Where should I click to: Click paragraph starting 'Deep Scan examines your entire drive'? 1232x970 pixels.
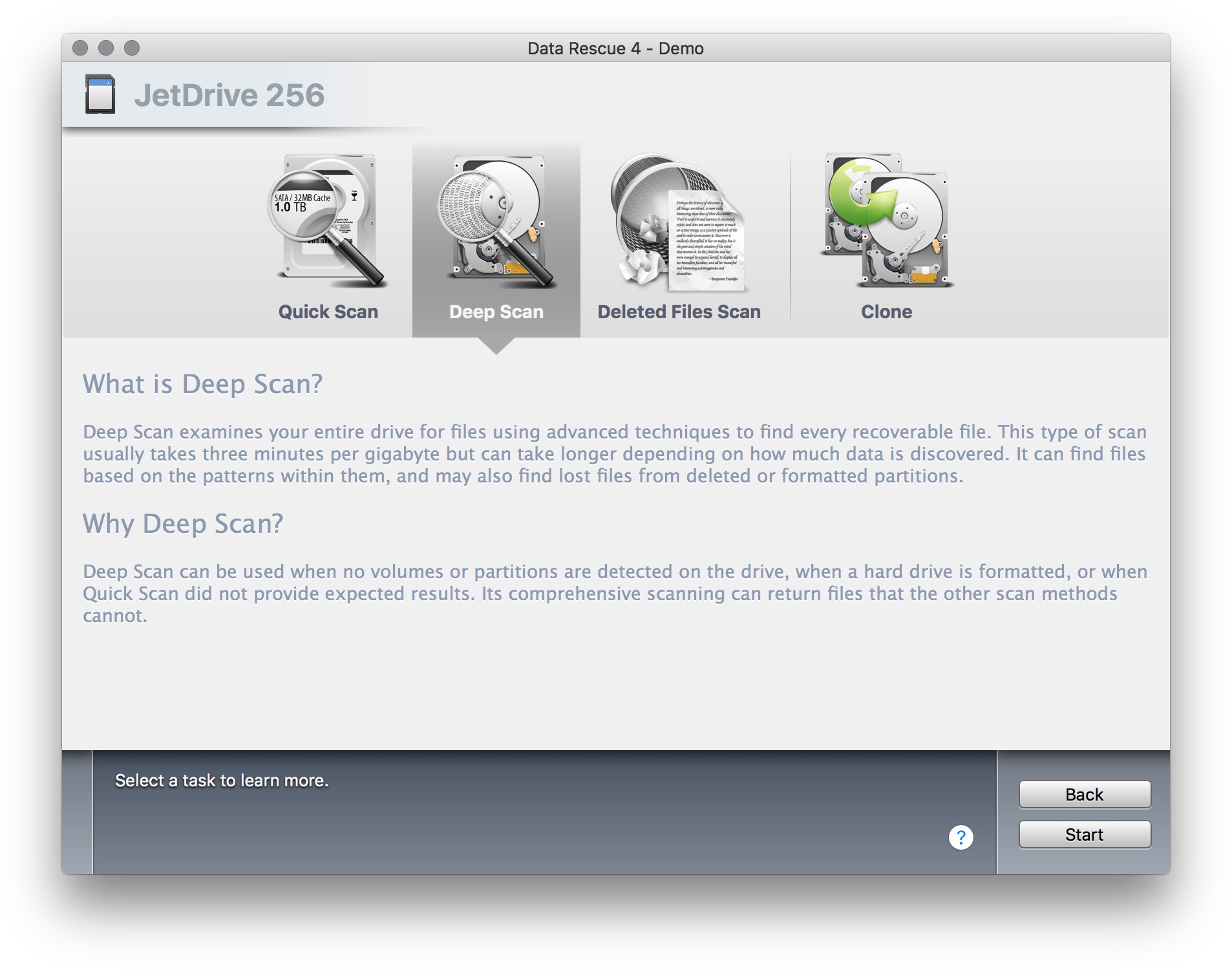(615, 454)
